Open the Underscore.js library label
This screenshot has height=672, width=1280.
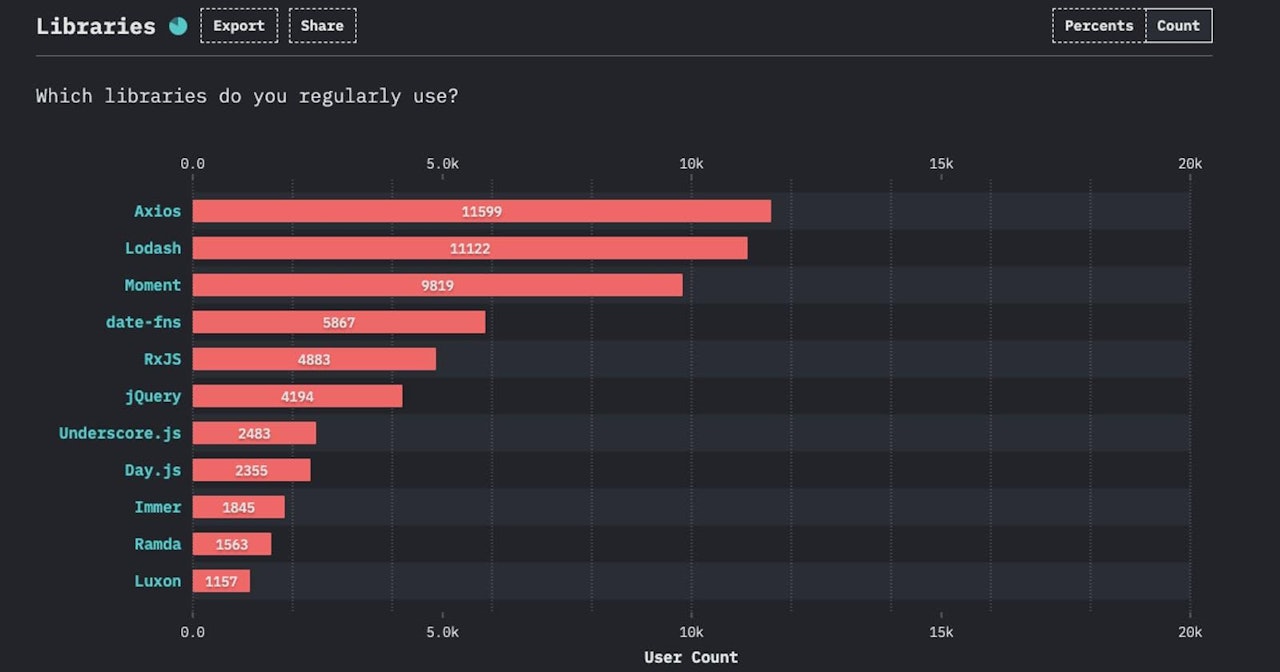(x=120, y=433)
